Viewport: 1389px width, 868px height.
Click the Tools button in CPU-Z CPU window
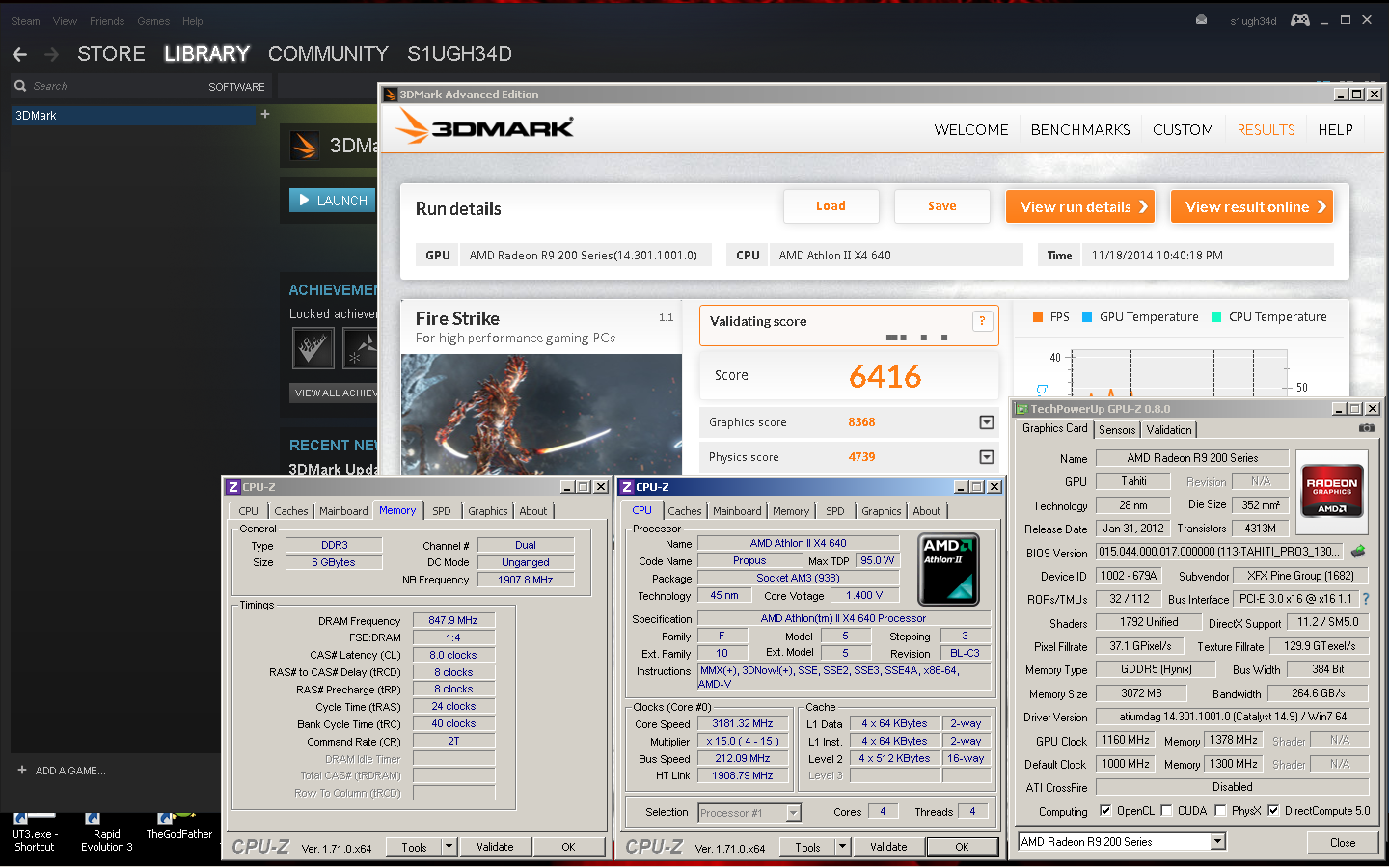click(807, 847)
